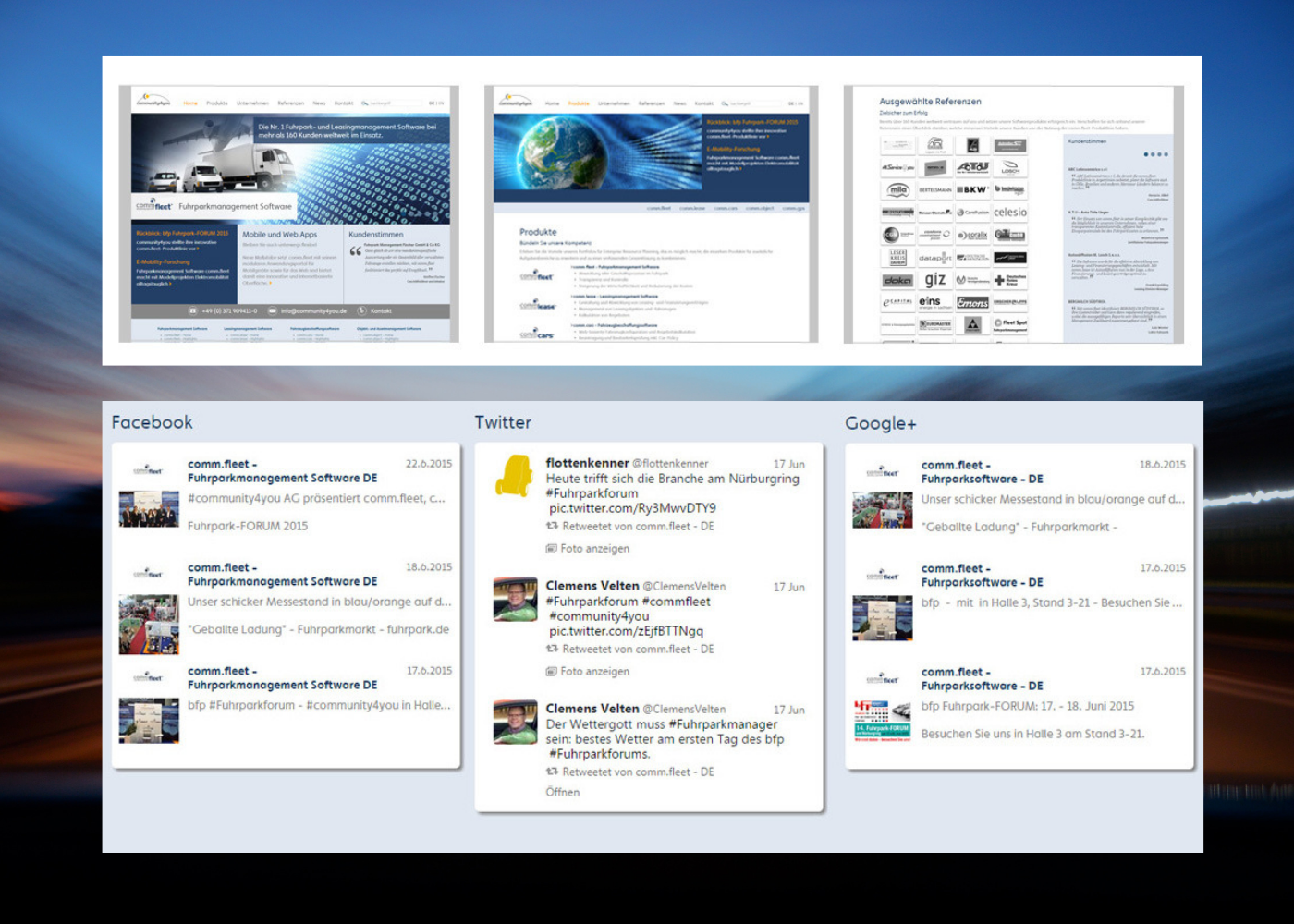Expand the 'comm.lease - Leasingmanagement Software' entry

click(615, 297)
